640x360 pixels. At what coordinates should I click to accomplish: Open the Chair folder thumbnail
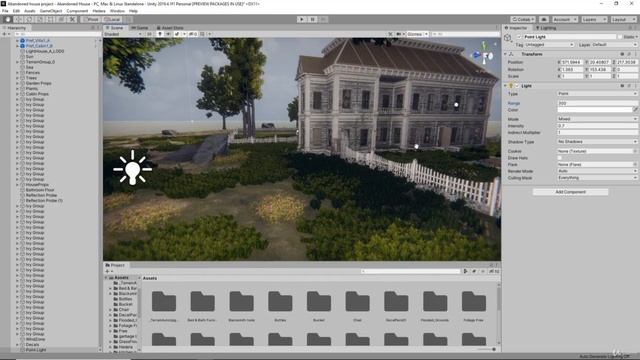358,302
